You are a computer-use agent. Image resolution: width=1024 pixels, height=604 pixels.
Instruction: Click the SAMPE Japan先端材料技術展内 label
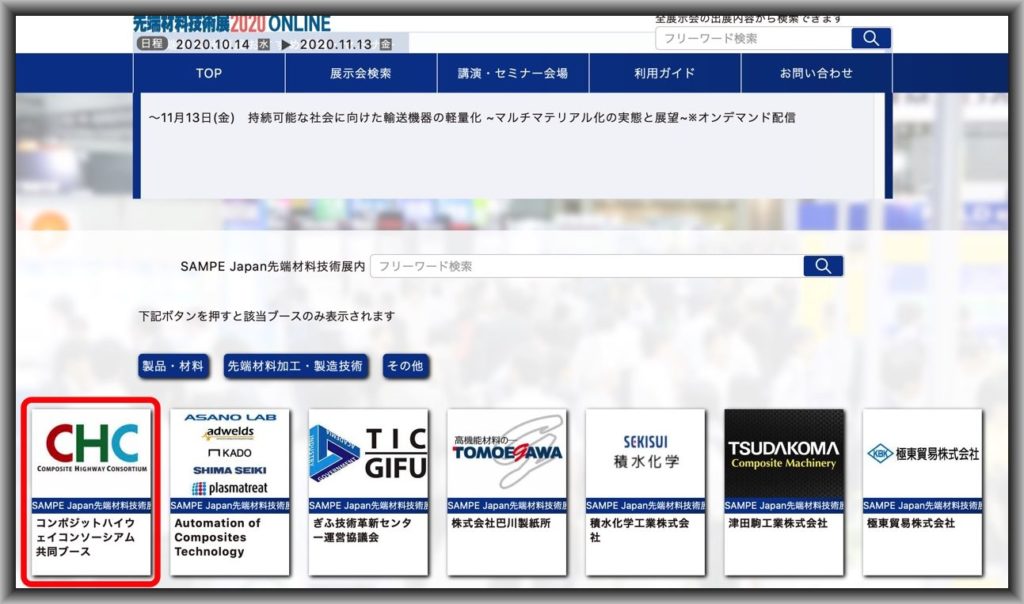pyautogui.click(x=272, y=266)
